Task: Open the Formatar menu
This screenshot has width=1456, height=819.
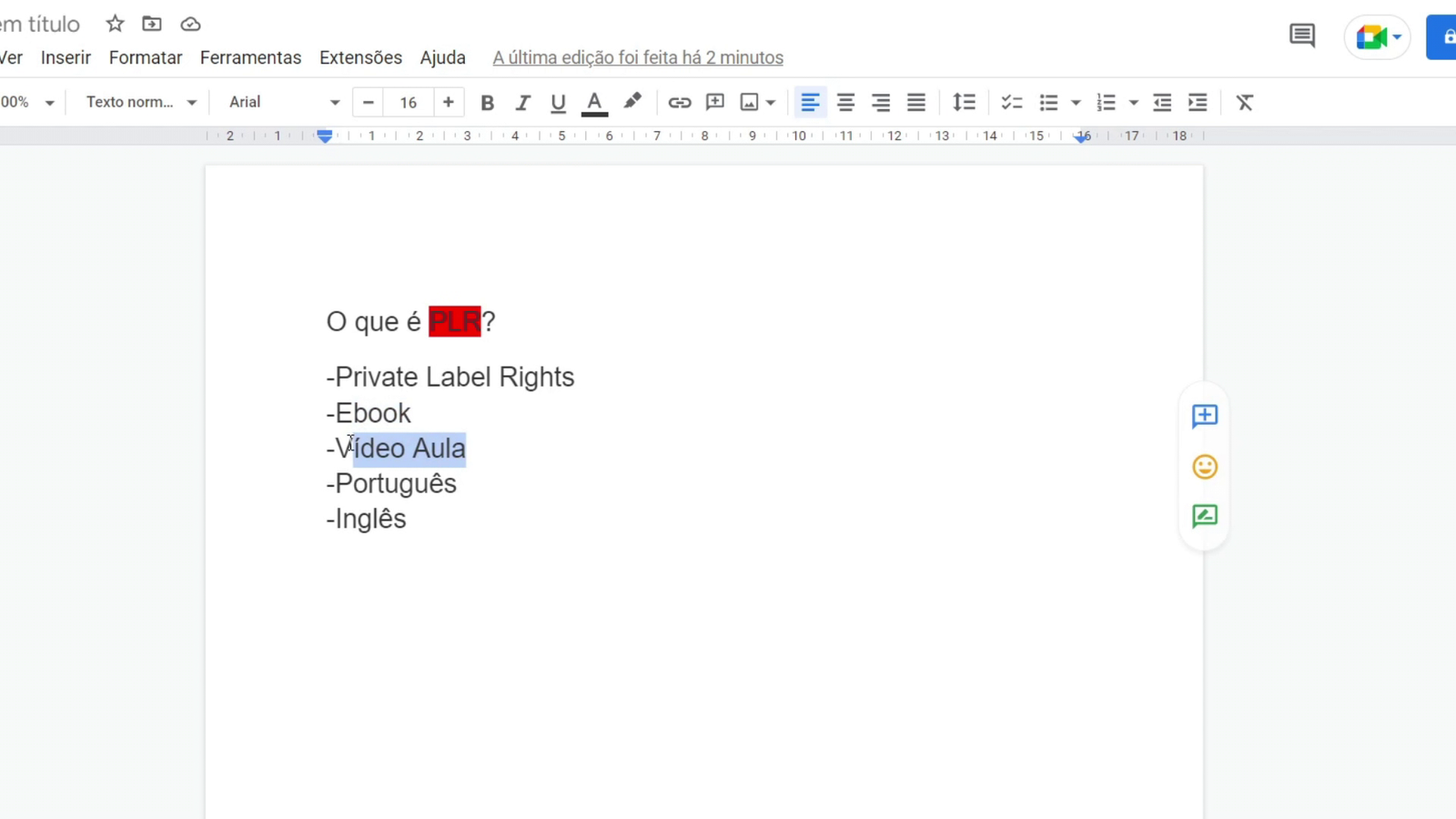Action: (146, 57)
